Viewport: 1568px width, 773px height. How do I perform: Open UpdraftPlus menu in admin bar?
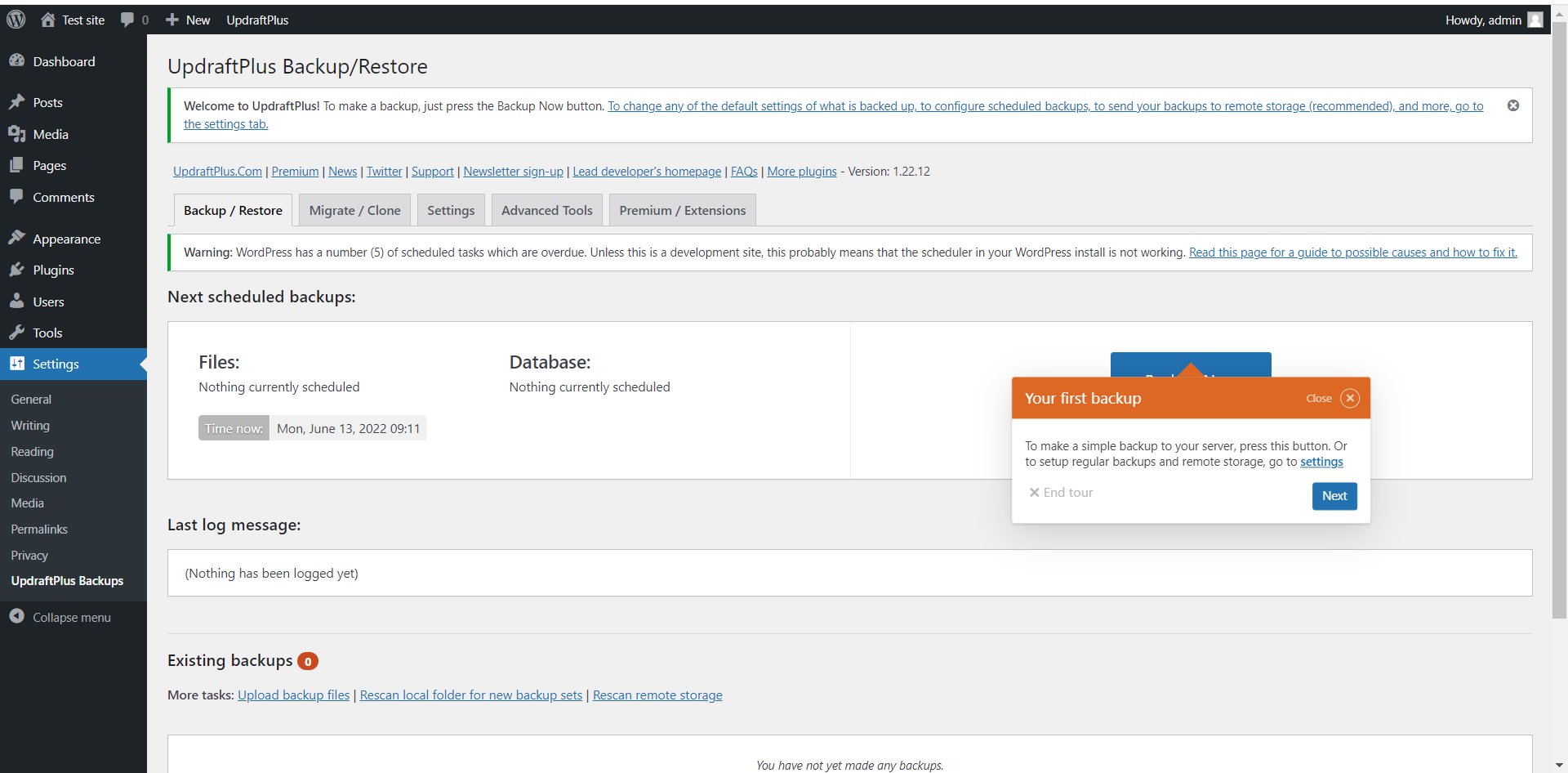[257, 20]
